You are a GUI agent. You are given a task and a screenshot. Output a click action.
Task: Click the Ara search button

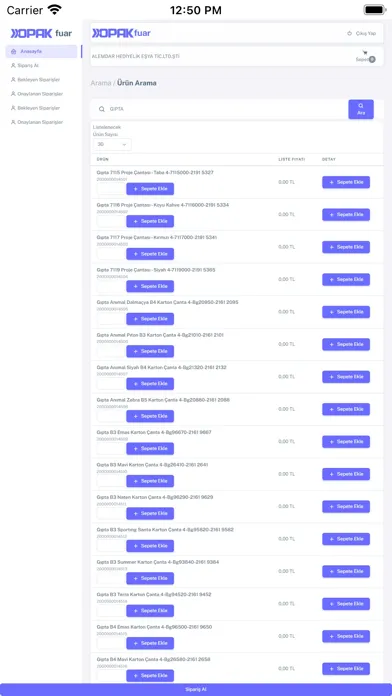point(361,109)
